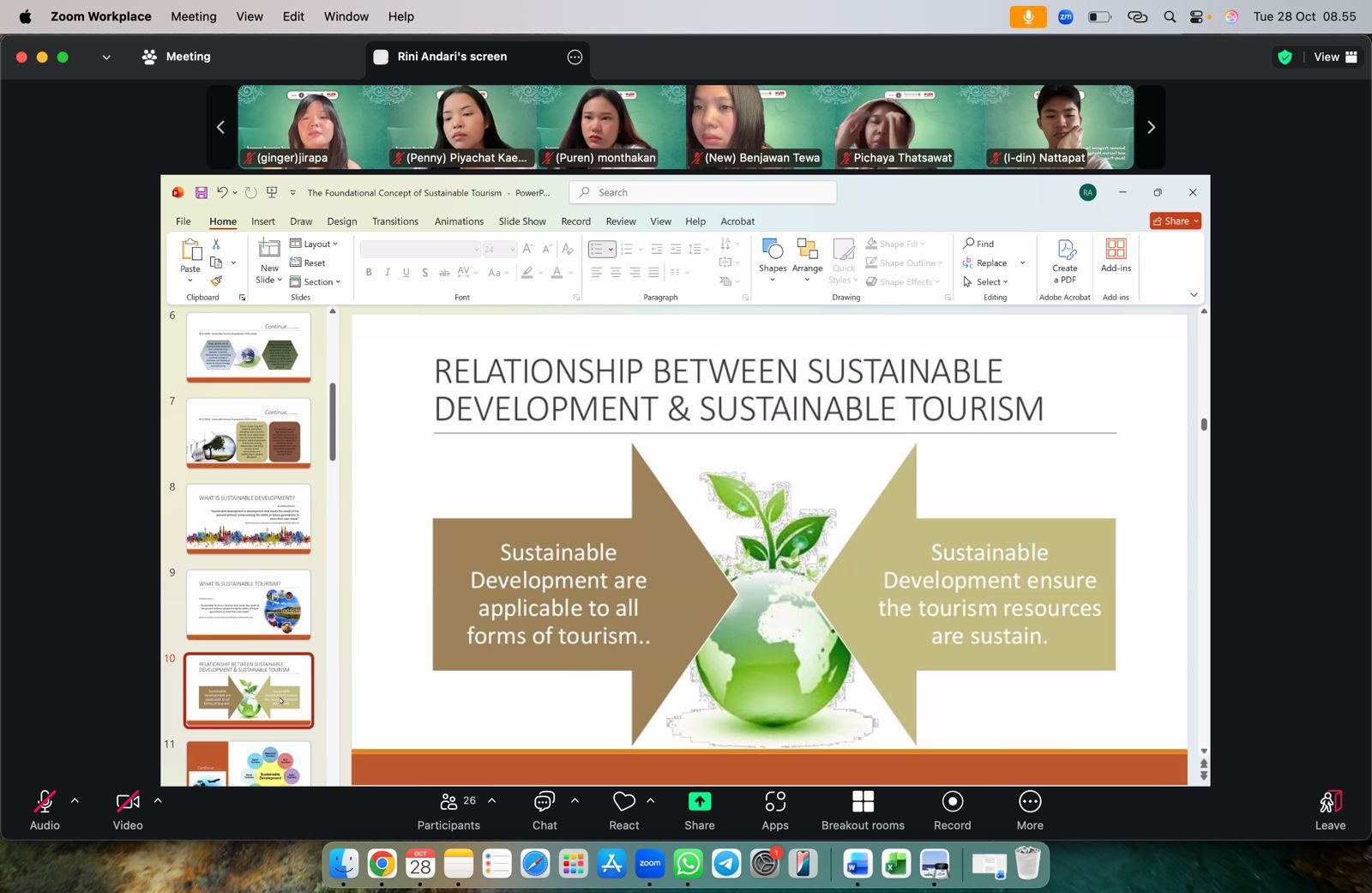Click the Format Painter brush icon
1372x893 pixels.
[x=216, y=281]
